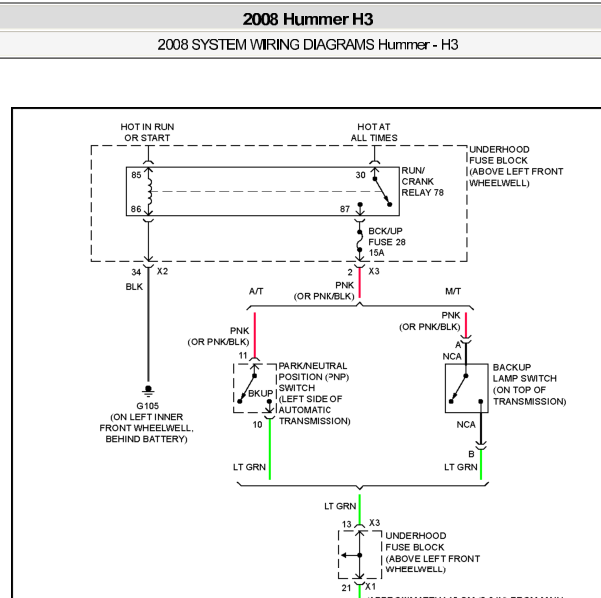
Task: Click the "LT GRN" label near connector B
Action: [461, 467]
